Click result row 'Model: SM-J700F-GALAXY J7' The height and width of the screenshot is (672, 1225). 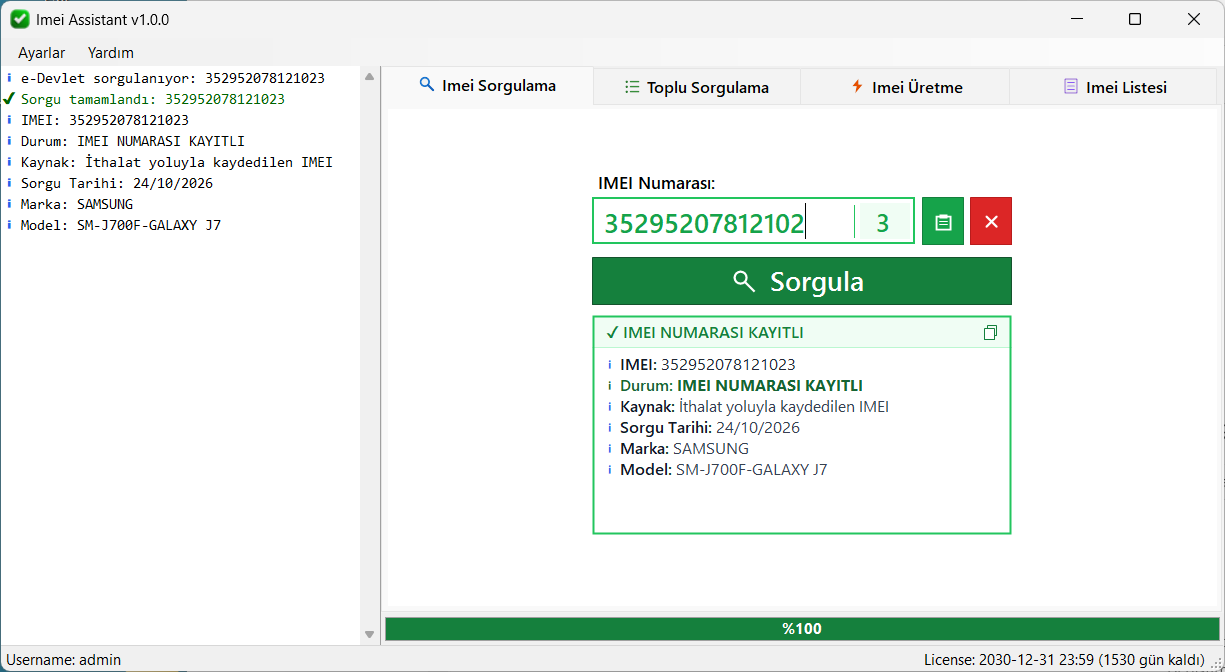point(724,470)
